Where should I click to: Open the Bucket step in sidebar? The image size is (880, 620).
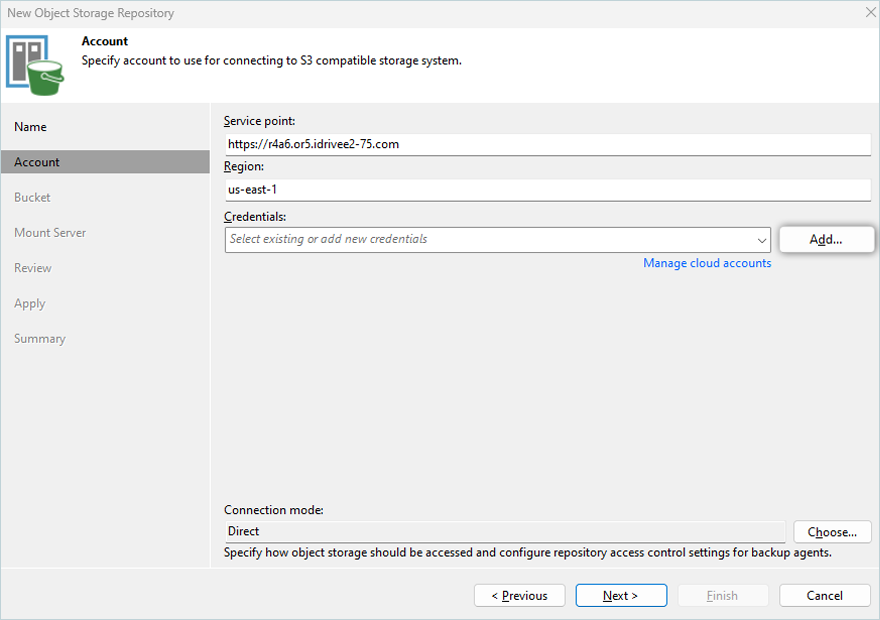pos(32,197)
